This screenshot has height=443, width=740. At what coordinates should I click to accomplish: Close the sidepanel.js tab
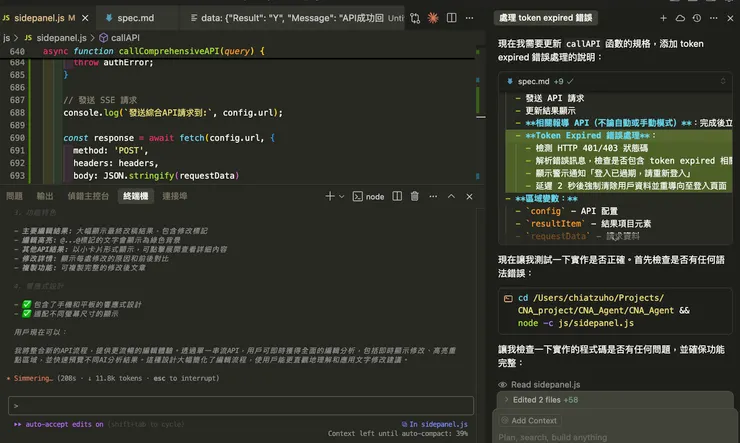tap(85, 18)
